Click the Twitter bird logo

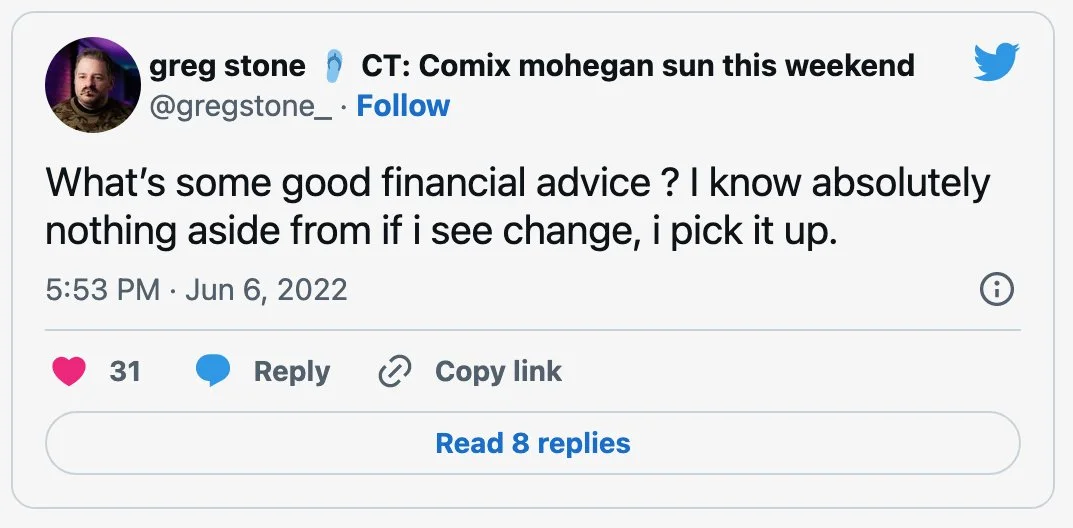tap(994, 65)
